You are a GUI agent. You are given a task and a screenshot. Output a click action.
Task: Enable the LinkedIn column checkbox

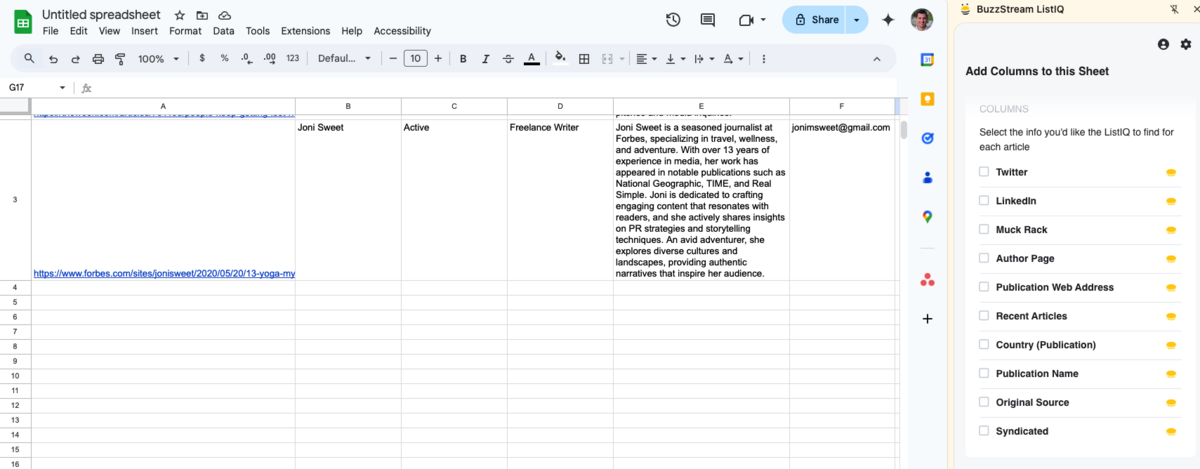click(984, 201)
